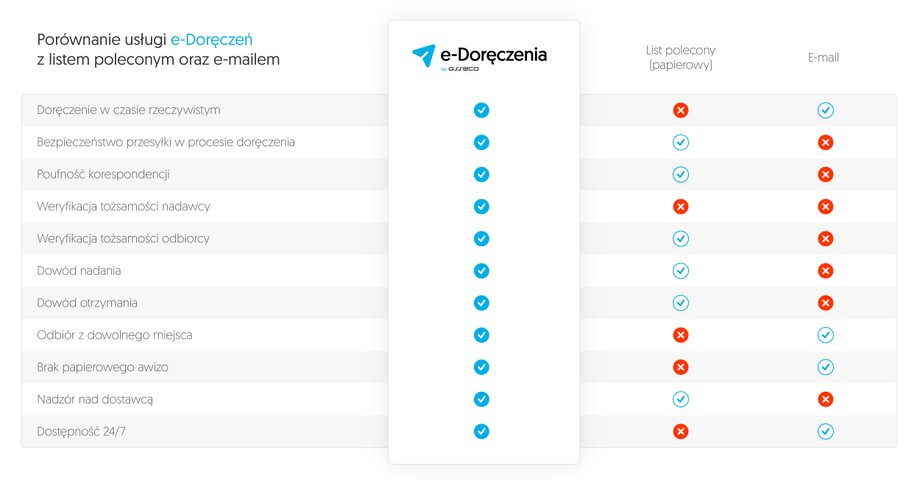Click the blue e-Doręczeń text in the title
The height and width of the screenshot is (480, 920).
tap(212, 40)
